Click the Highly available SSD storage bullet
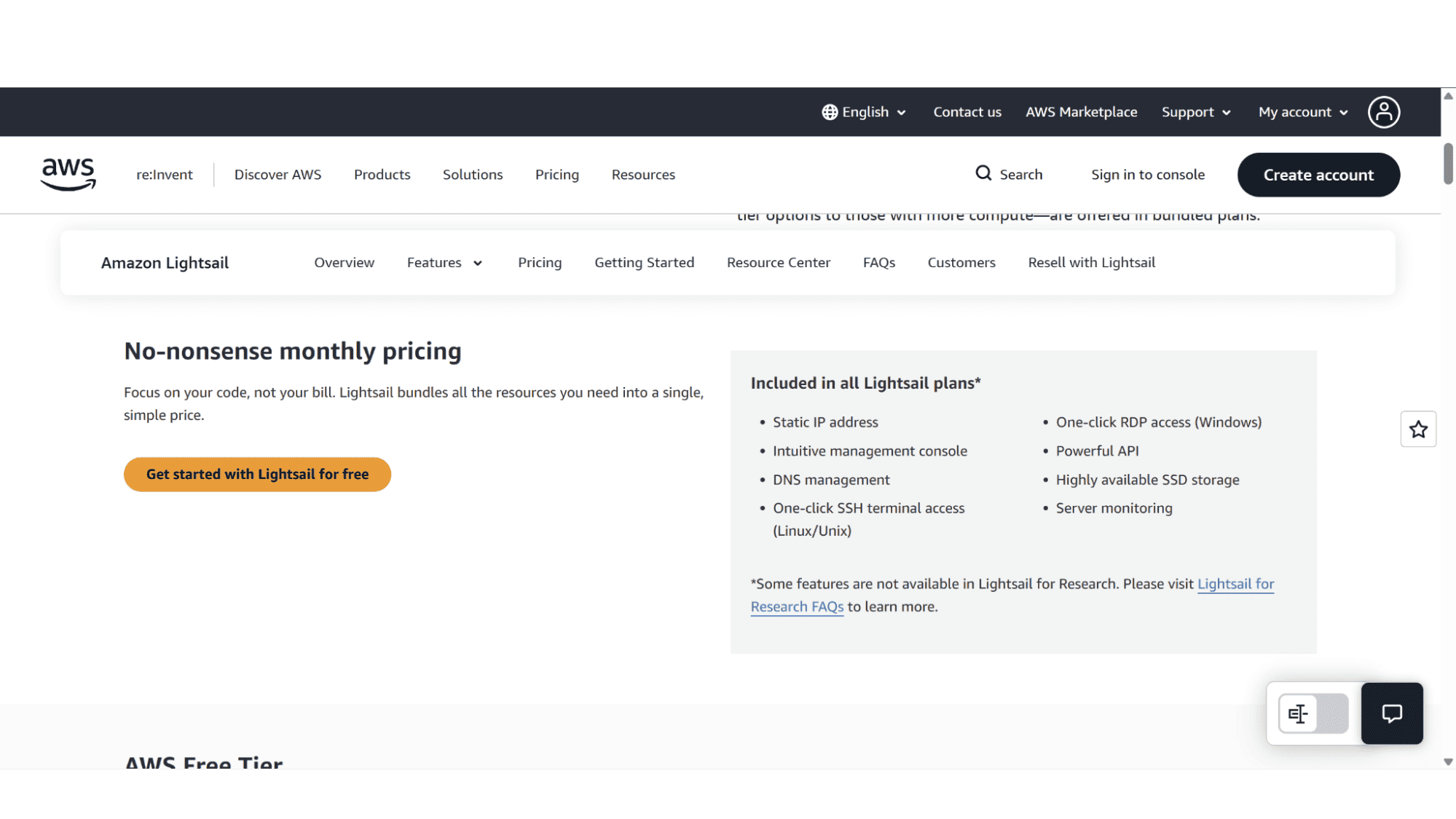 pos(1147,480)
